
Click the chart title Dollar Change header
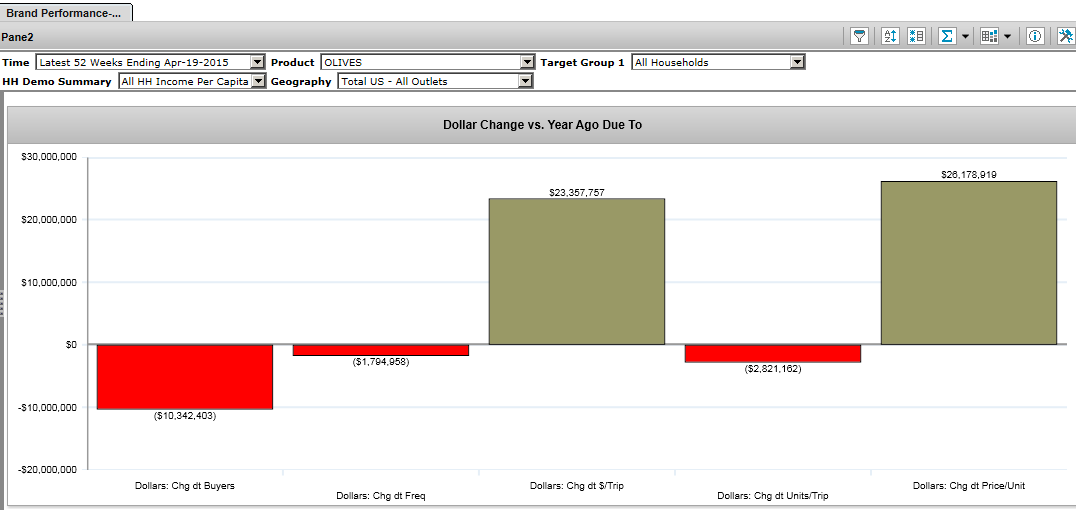[x=542, y=125]
